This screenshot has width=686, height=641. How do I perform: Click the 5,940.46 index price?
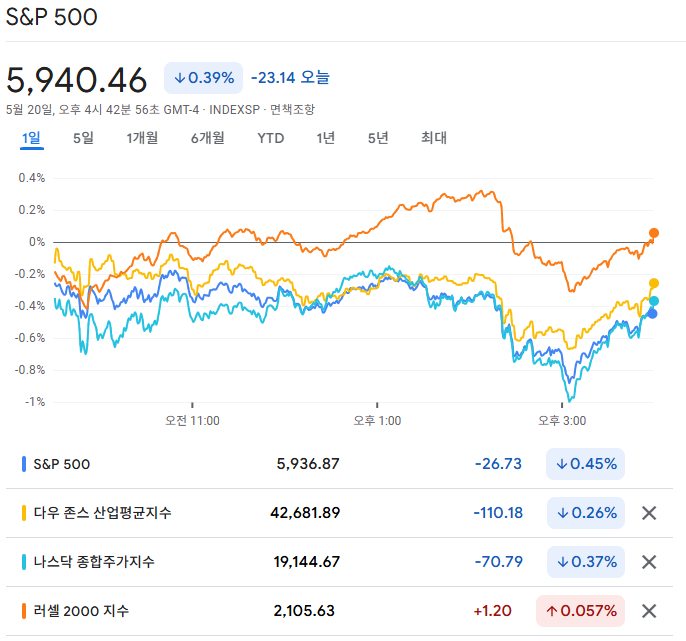click(x=77, y=80)
